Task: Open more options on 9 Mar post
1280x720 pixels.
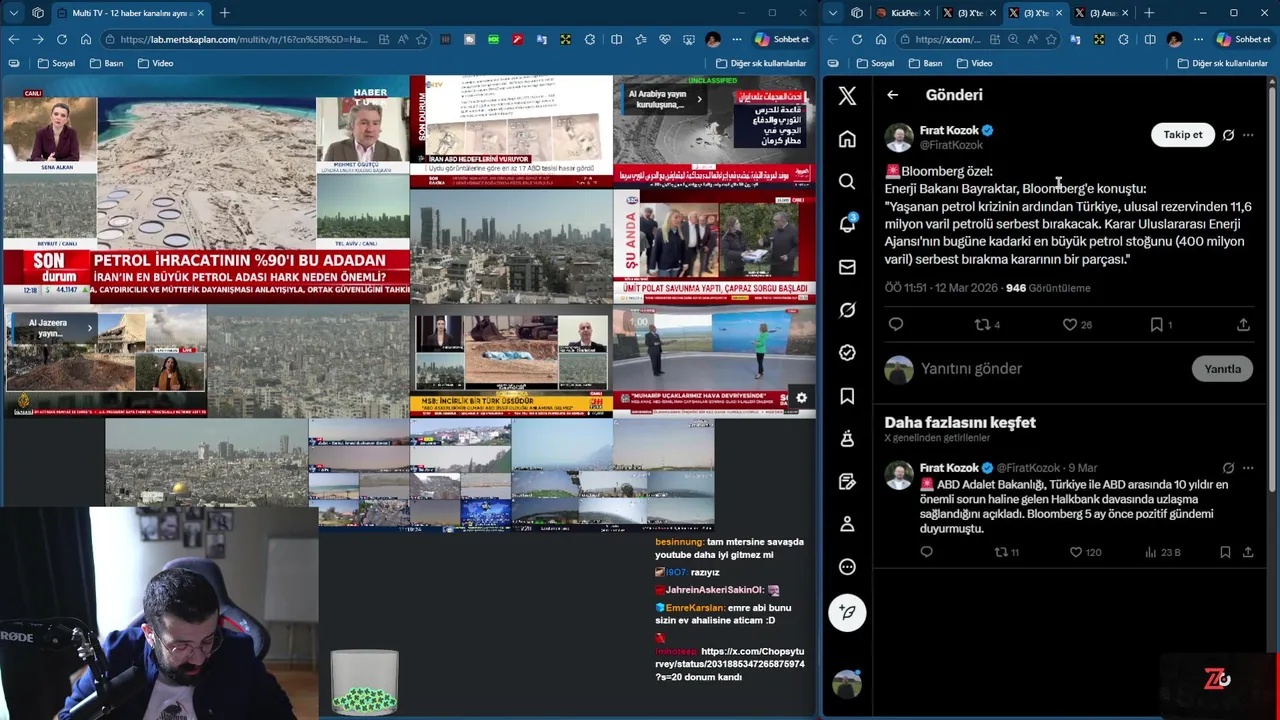Action: pyautogui.click(x=1248, y=468)
